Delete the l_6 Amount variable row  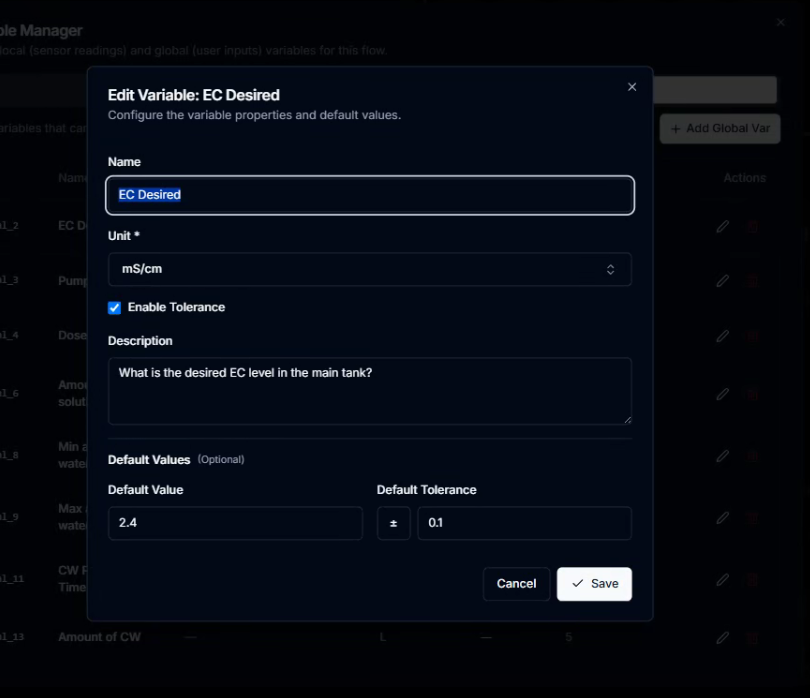[x=752, y=394]
